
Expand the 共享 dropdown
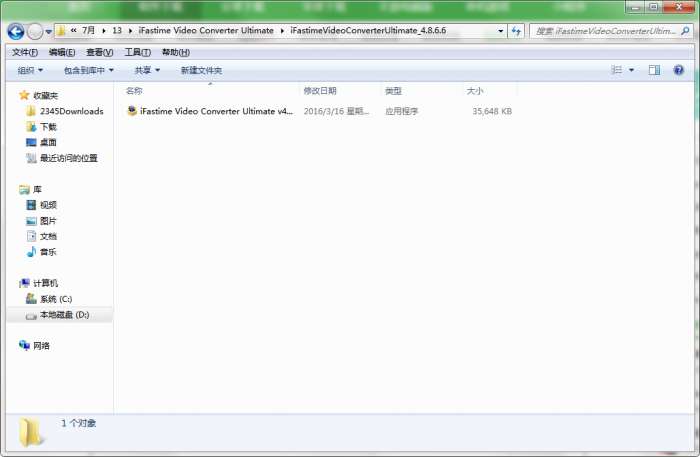coord(147,71)
